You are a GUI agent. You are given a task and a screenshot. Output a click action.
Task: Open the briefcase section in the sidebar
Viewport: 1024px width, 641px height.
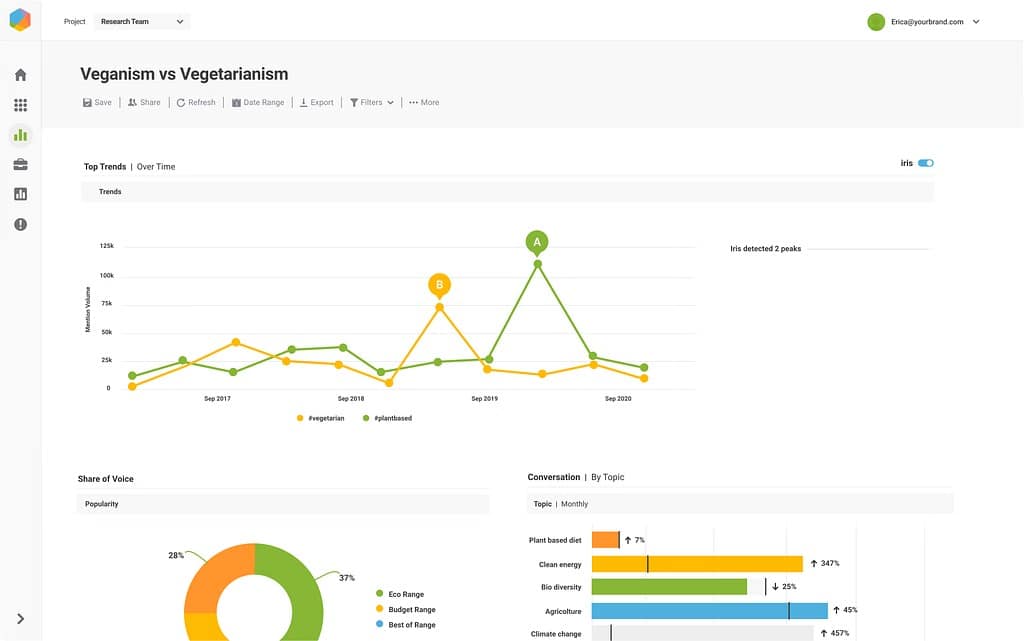coord(20,163)
